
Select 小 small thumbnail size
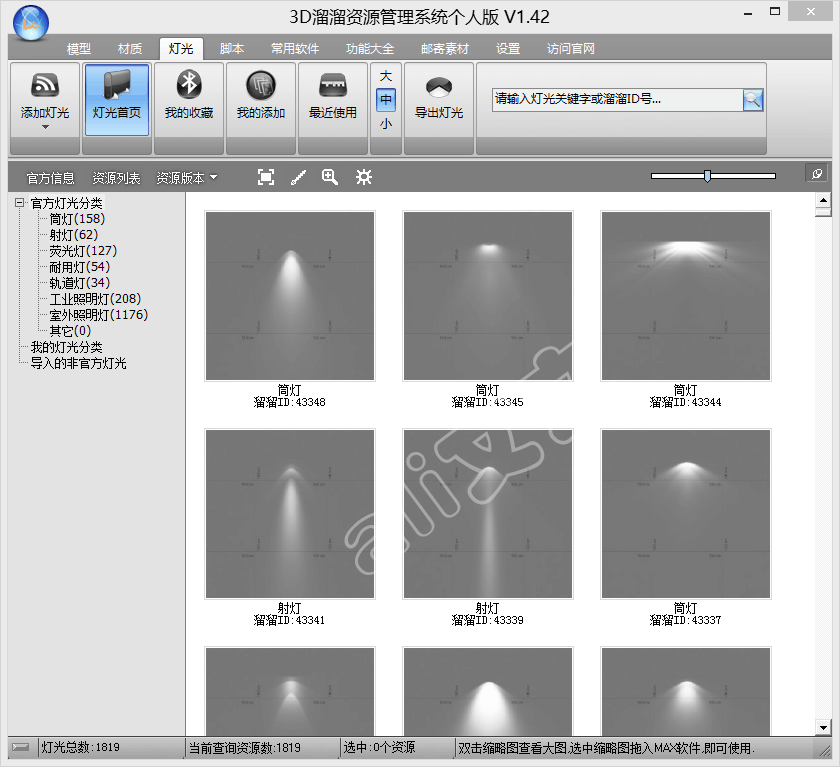(x=386, y=124)
